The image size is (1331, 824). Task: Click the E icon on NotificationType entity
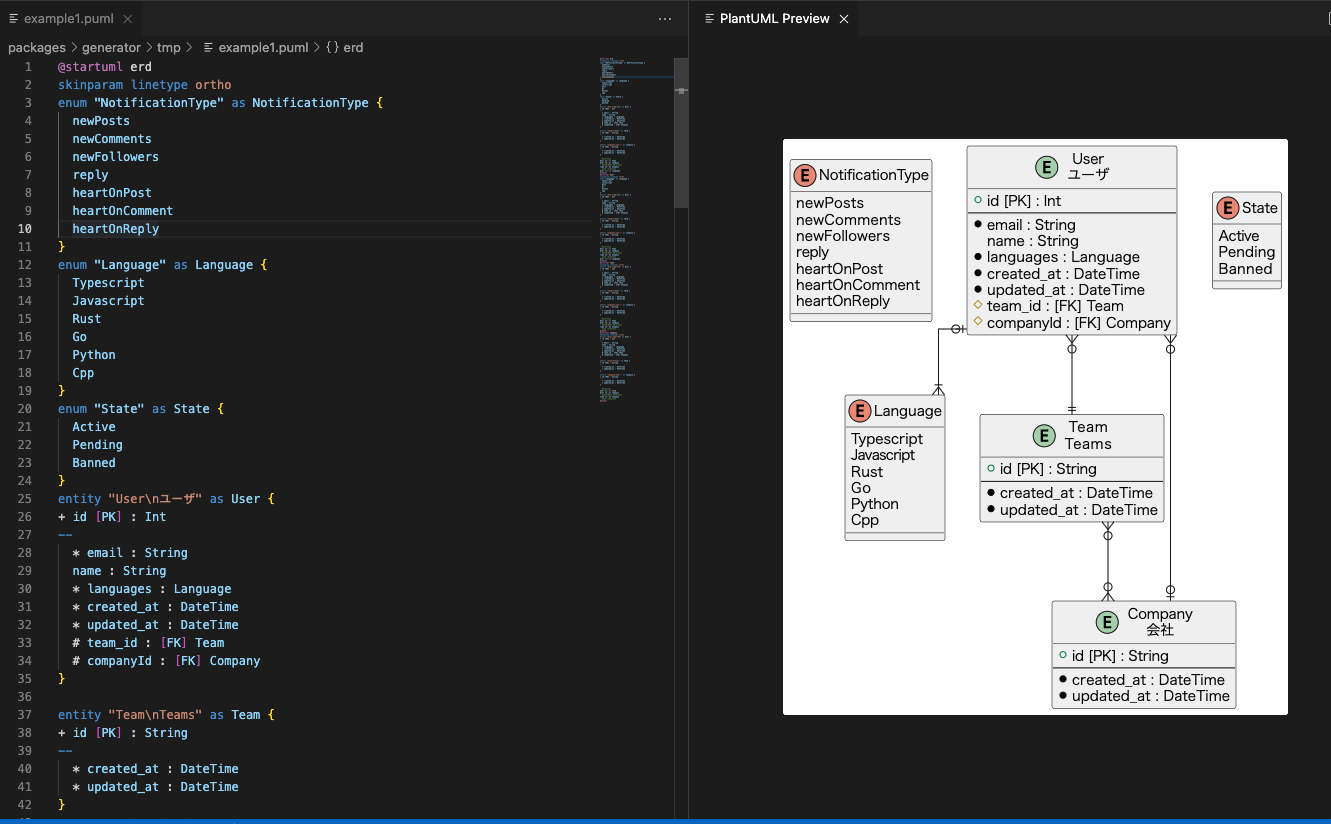(805, 174)
